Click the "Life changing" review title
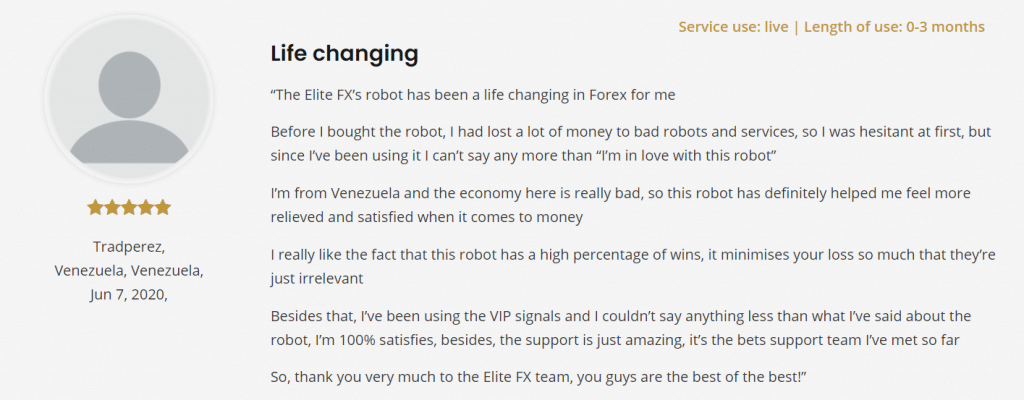The image size is (1024, 400). tap(344, 53)
